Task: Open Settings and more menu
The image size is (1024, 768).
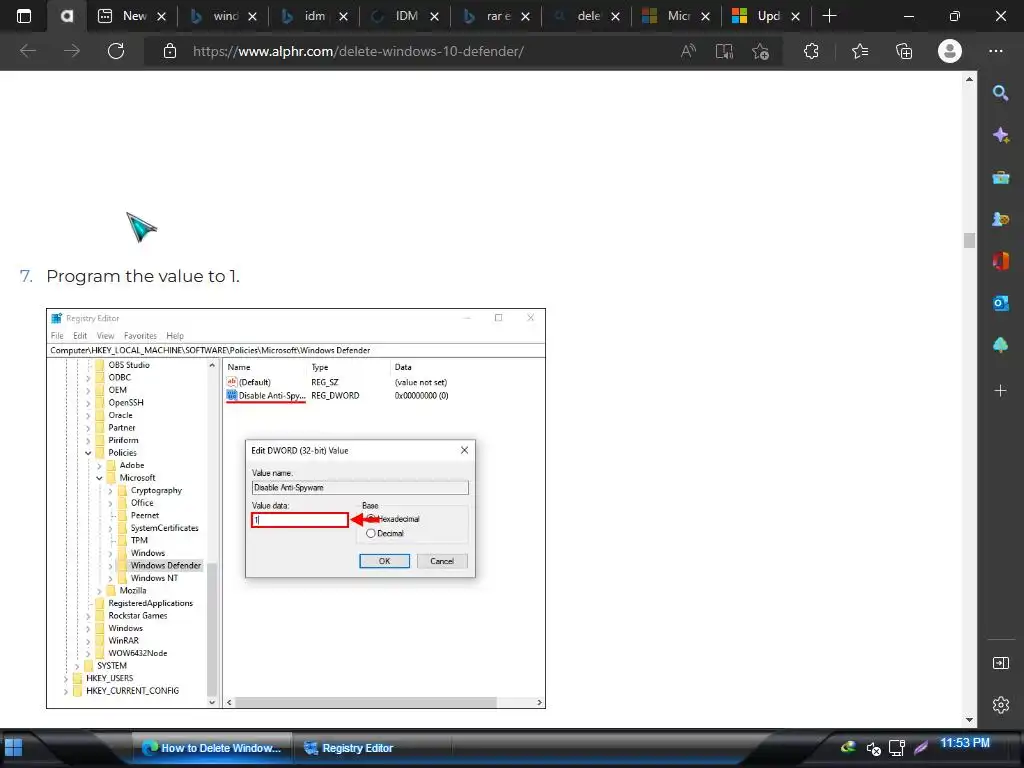Action: pyautogui.click(x=996, y=51)
